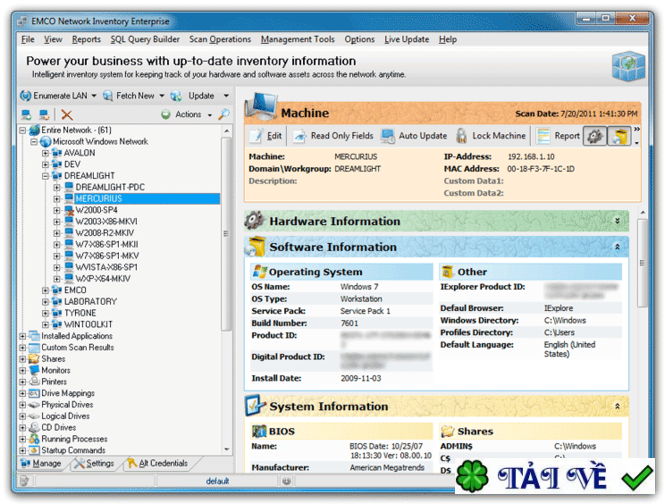
Task: Click the Custom Scan Results icon
Action: pyautogui.click(x=34, y=347)
